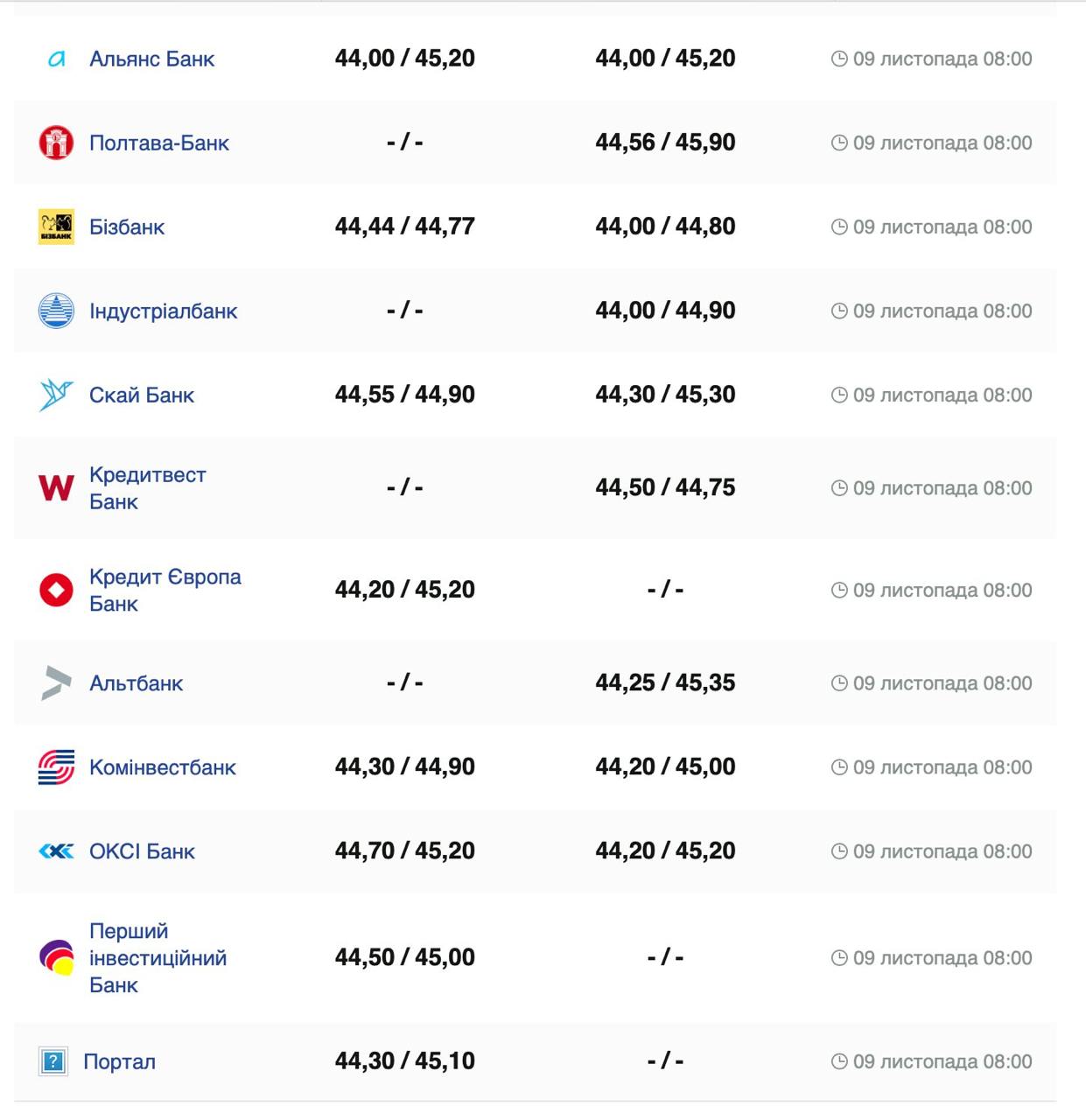Open the Скай Банк link

(141, 395)
